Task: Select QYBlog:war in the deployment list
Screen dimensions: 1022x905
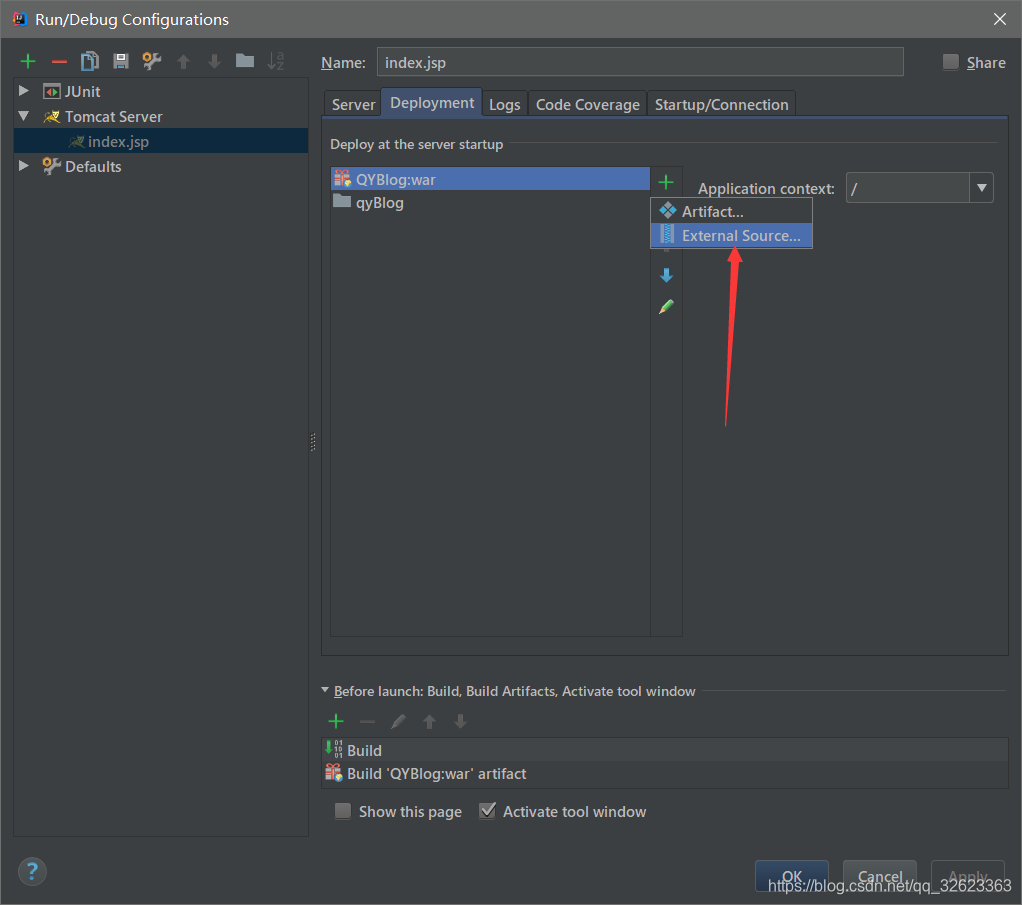Action: (x=490, y=179)
